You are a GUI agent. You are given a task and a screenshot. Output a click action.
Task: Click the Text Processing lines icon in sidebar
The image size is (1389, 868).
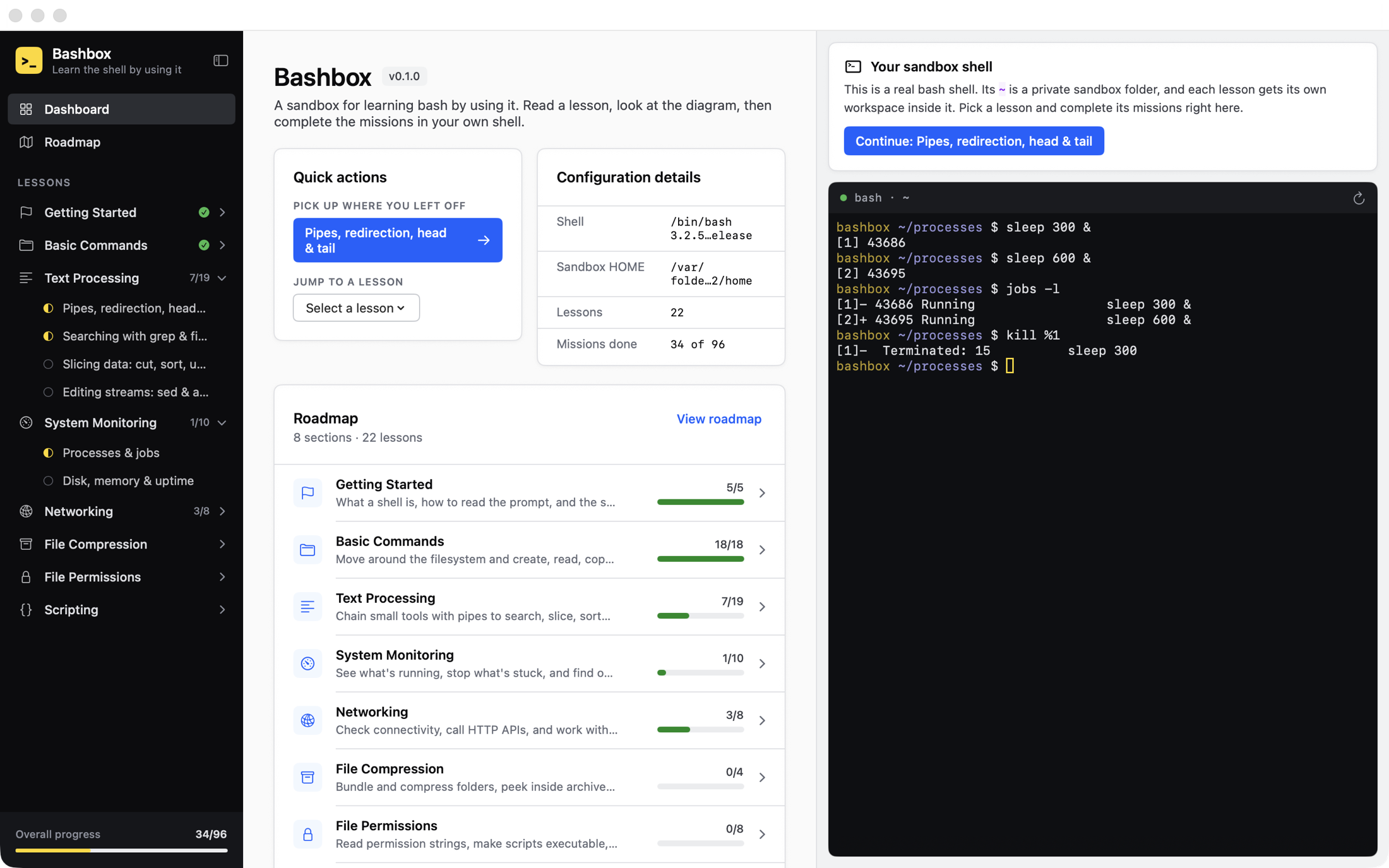[x=26, y=278]
